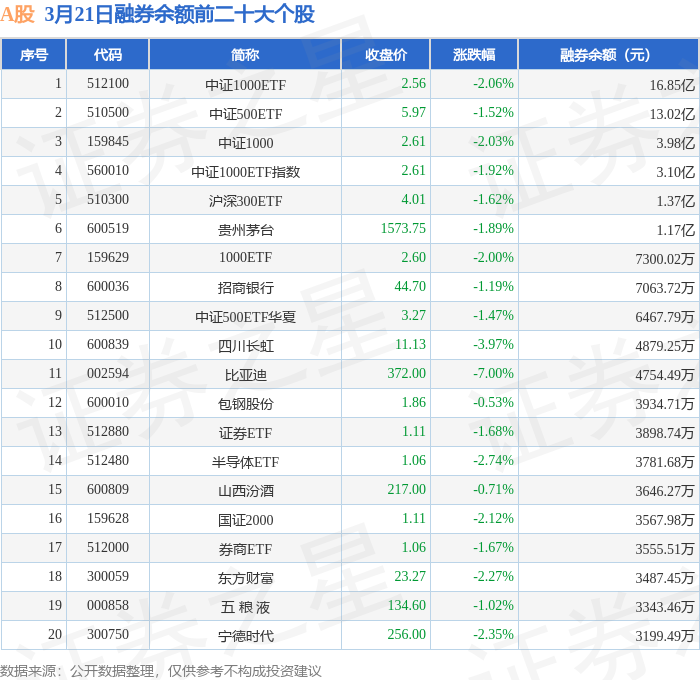Click balance value 3343.46万

(x=665, y=607)
